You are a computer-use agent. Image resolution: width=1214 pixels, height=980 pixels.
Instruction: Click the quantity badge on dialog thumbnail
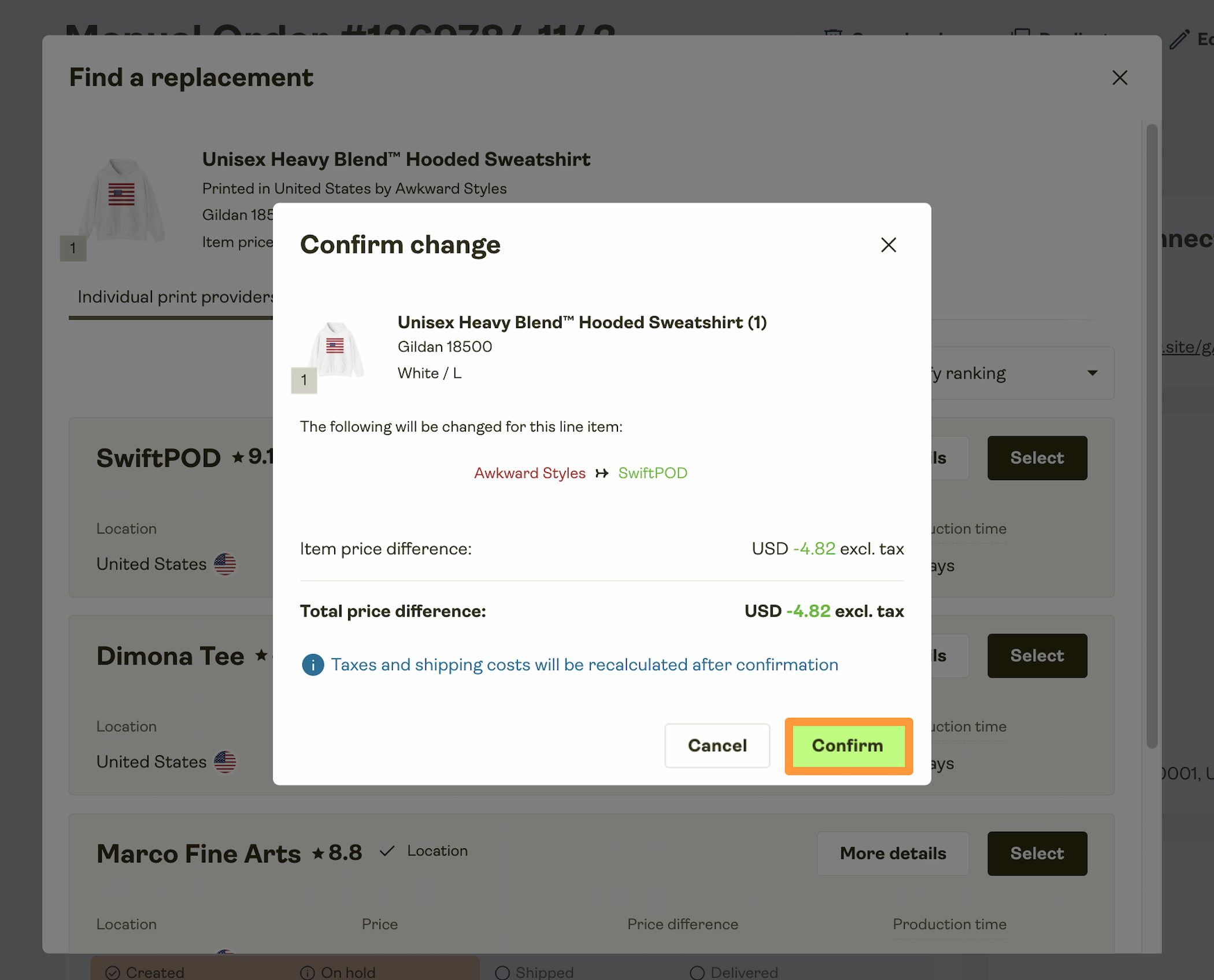coord(304,380)
